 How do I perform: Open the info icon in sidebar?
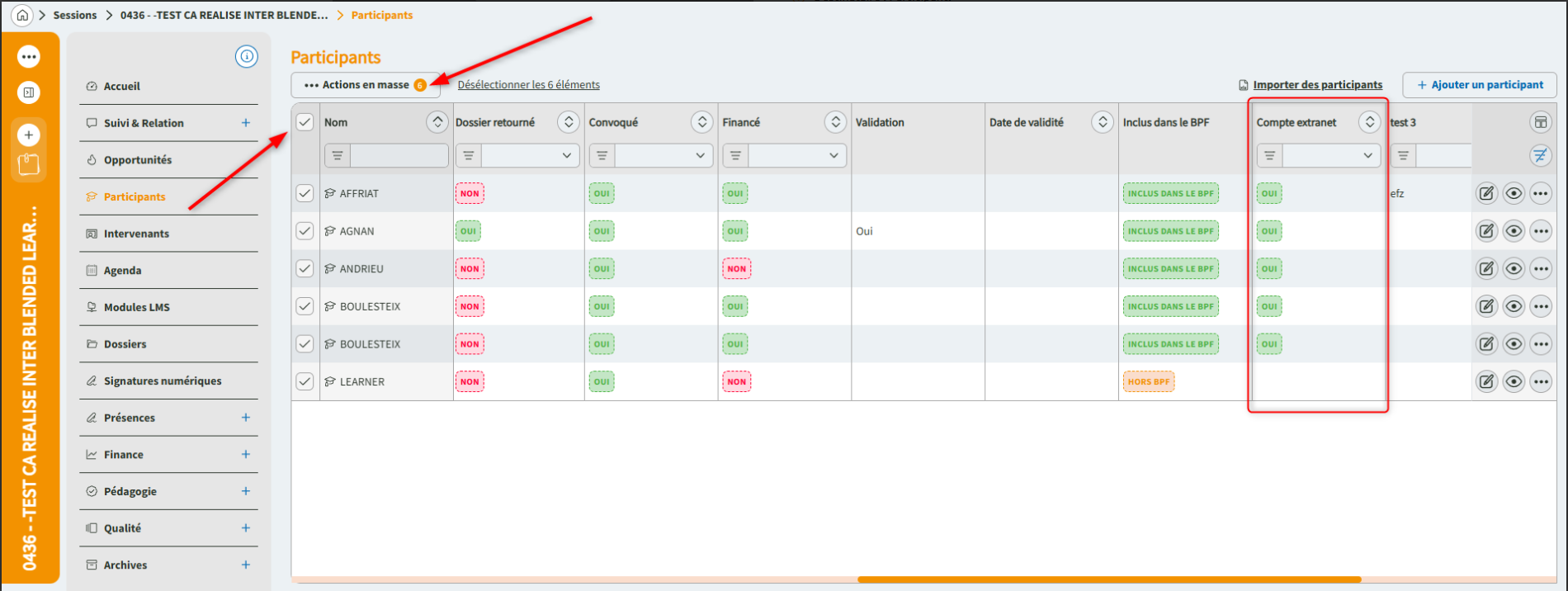[246, 56]
